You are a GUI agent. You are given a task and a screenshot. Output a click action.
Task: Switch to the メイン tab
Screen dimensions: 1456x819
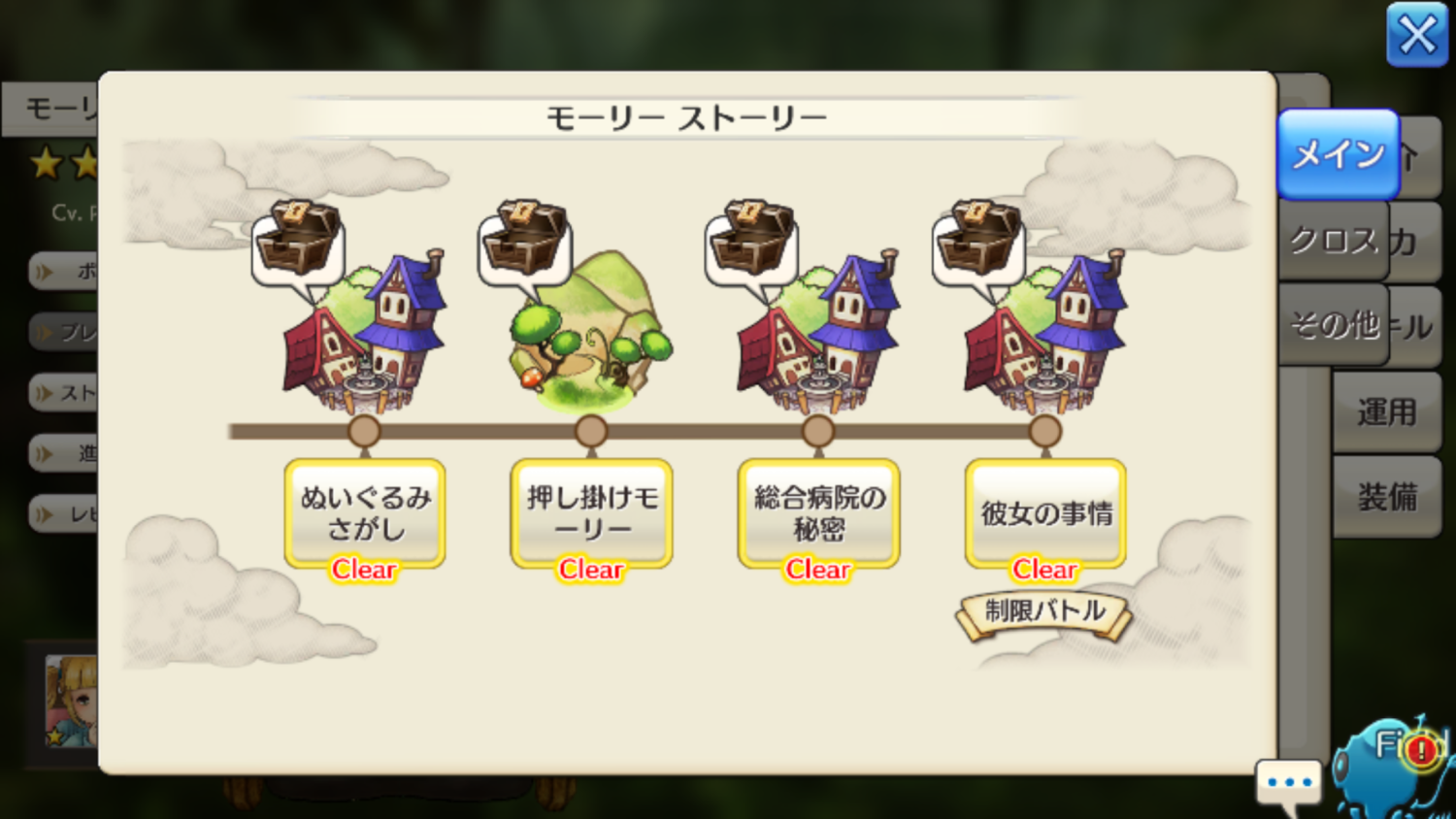point(1339,154)
